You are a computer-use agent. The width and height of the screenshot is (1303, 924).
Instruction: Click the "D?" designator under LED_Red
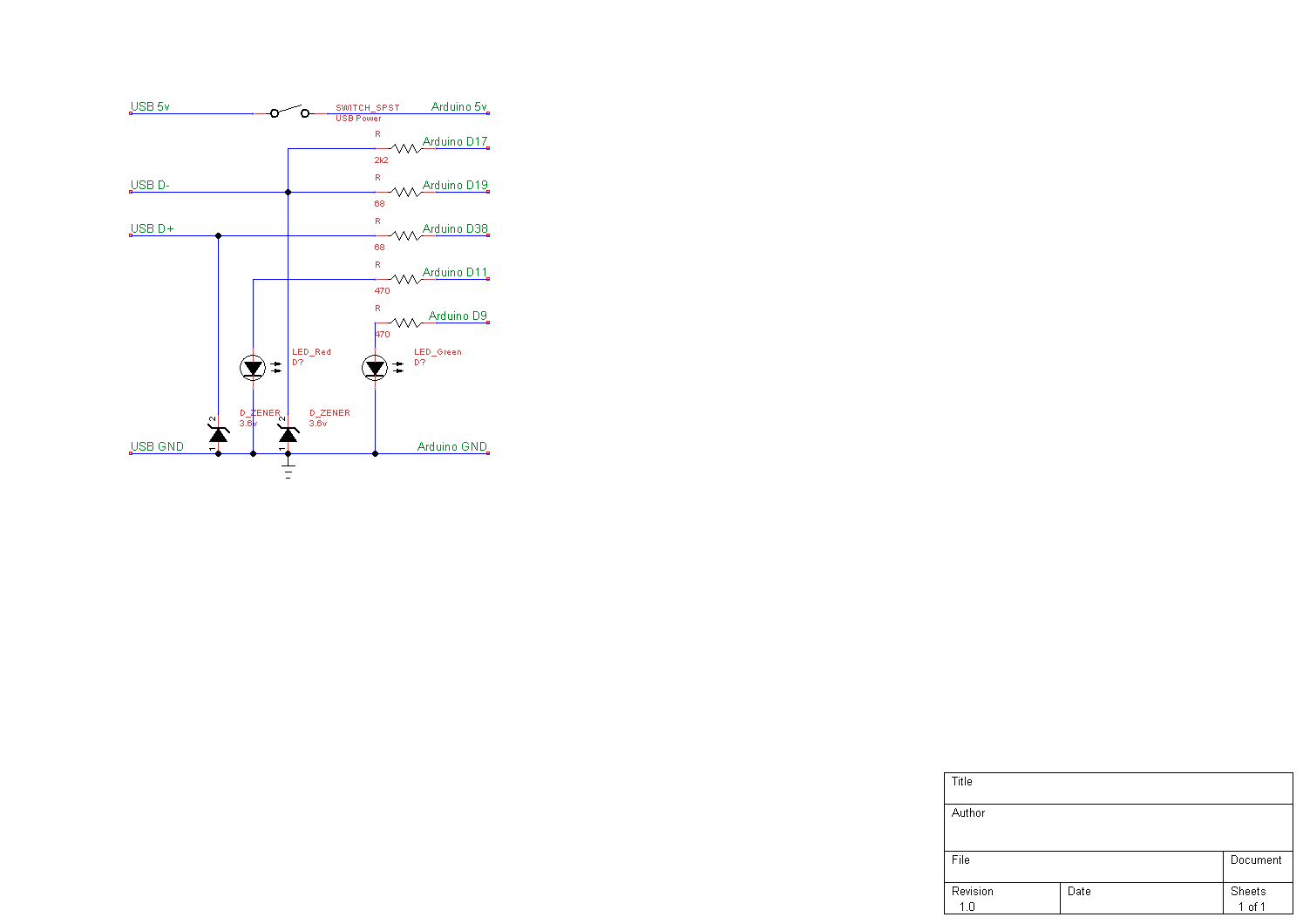pos(298,363)
